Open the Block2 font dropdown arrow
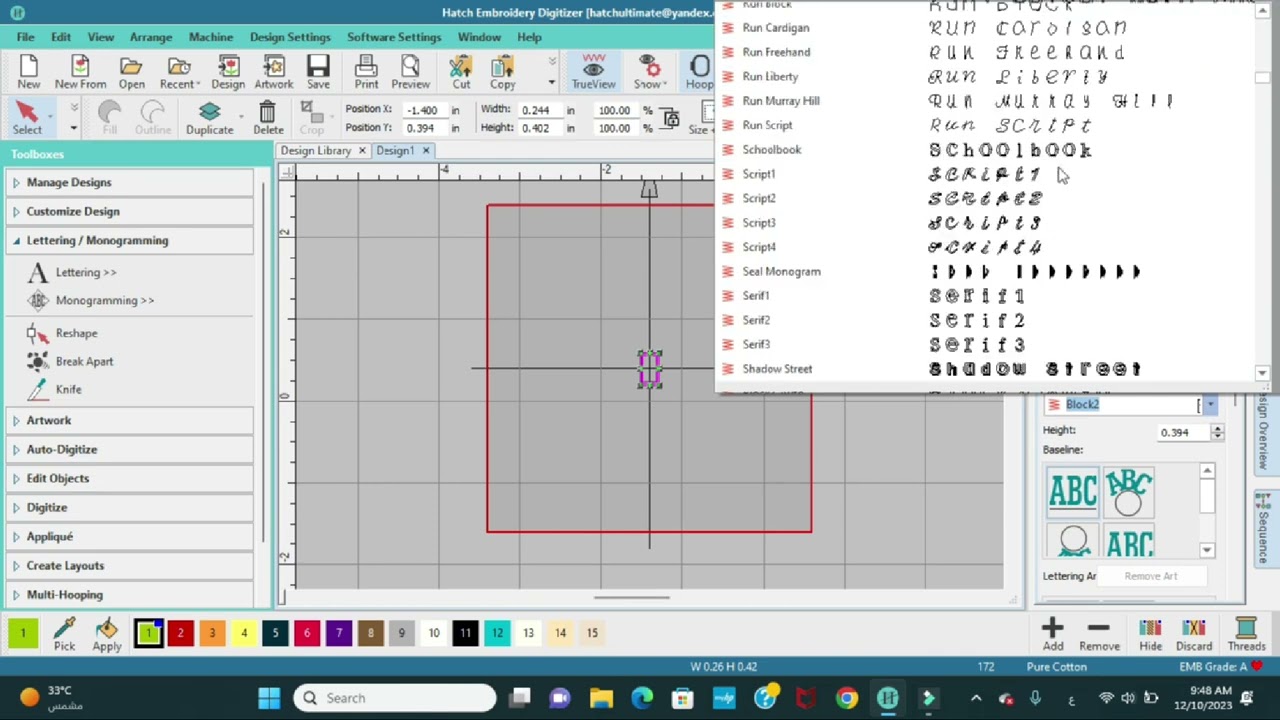This screenshot has width=1280, height=720. coord(1210,404)
